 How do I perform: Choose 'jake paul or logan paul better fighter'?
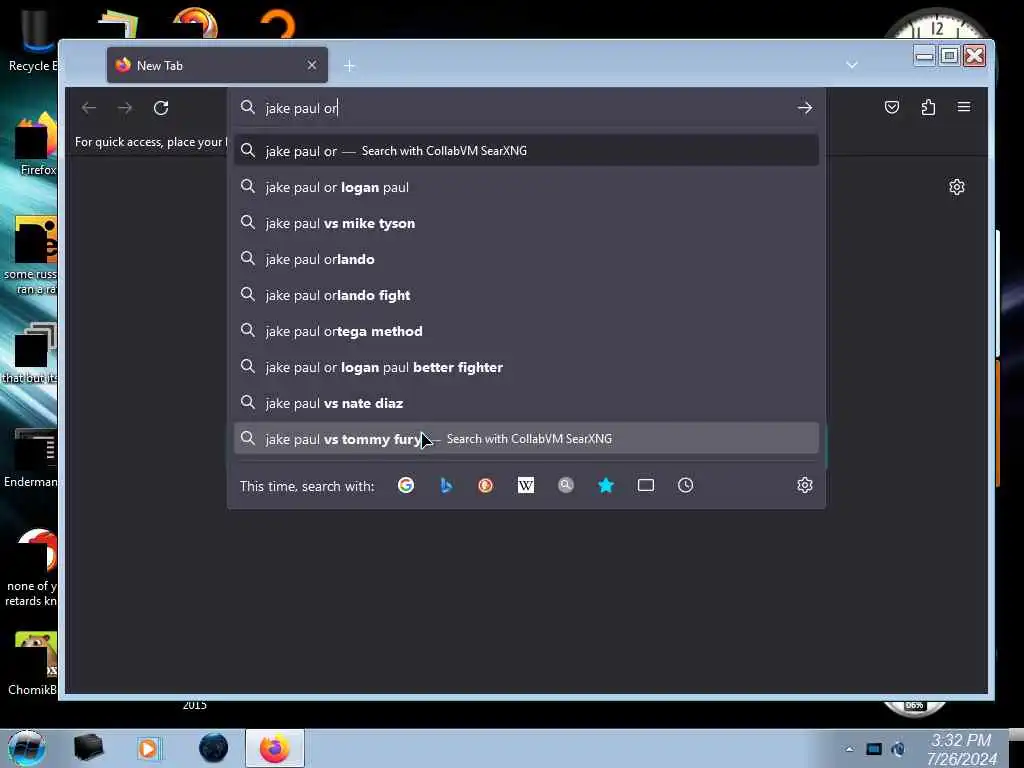pyautogui.click(x=526, y=367)
